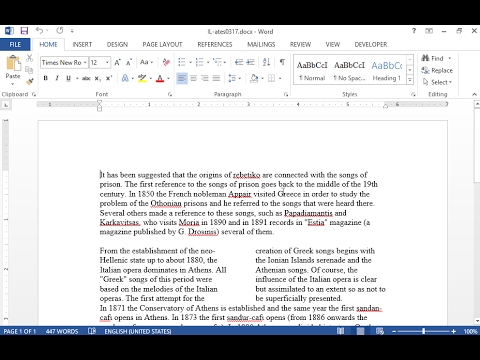Apply No Spacing style

click(349, 70)
